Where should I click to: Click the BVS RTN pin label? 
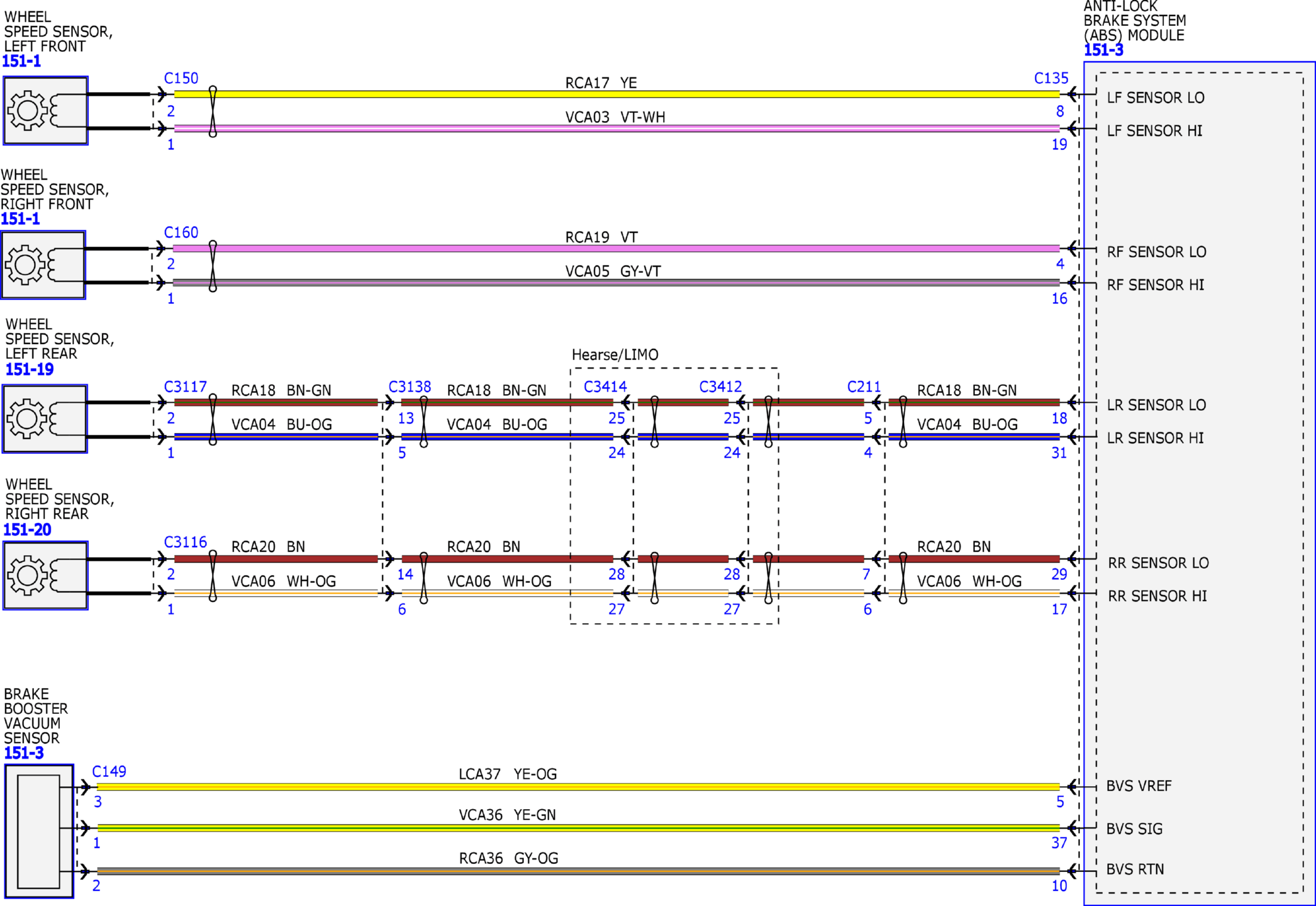click(1135, 869)
